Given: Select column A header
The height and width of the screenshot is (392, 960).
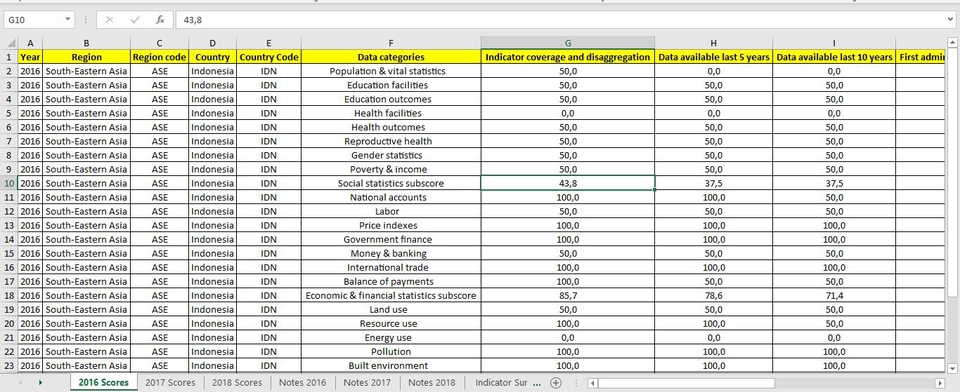Looking at the screenshot, I should pos(30,43).
